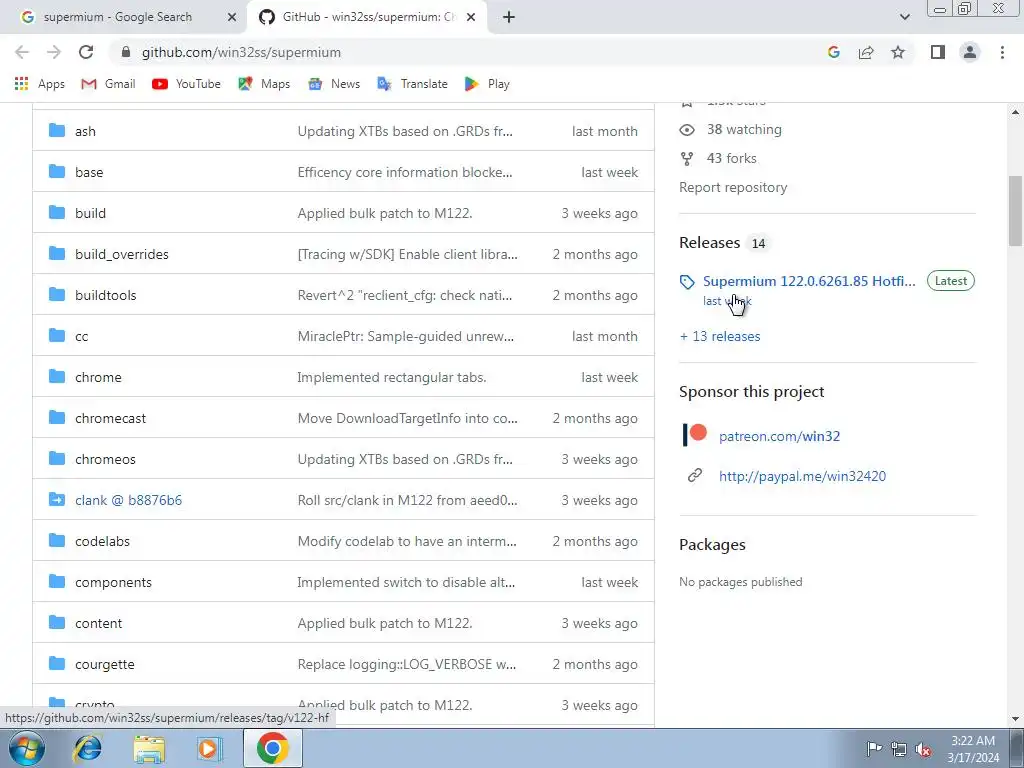The image size is (1024, 768).
Task: Open commit 'Efficency core information blocke...'
Action: pyautogui.click(x=404, y=172)
